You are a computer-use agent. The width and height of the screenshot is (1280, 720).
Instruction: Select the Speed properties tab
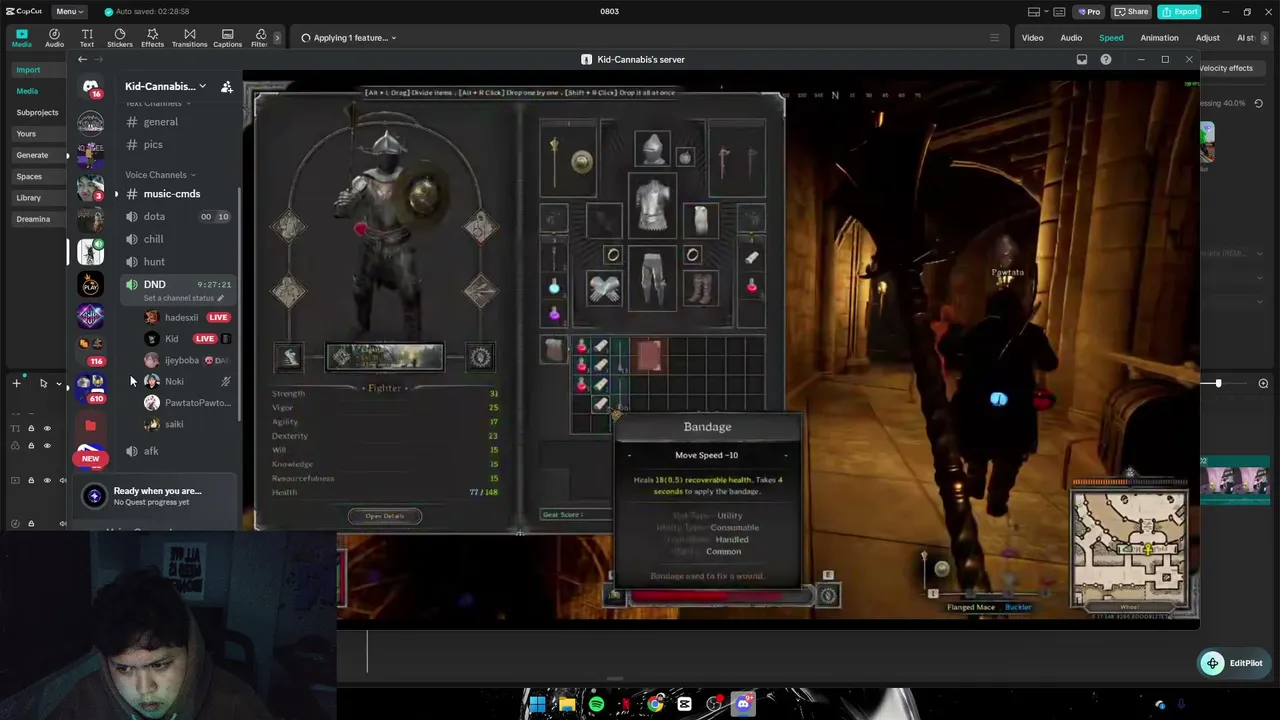point(1111,38)
